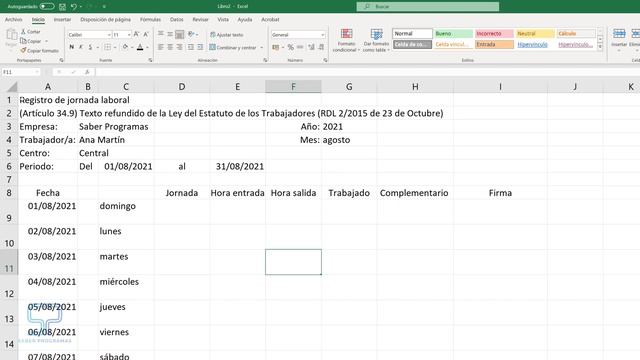Screen dimensions: 640x360
Task: Click the Save icon in title bar
Action: (x=62, y=7)
